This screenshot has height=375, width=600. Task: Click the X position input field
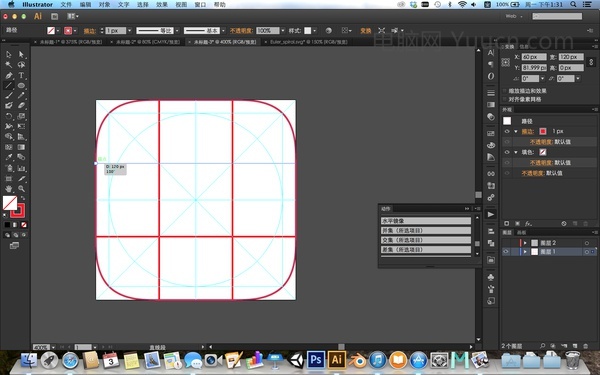(x=534, y=57)
